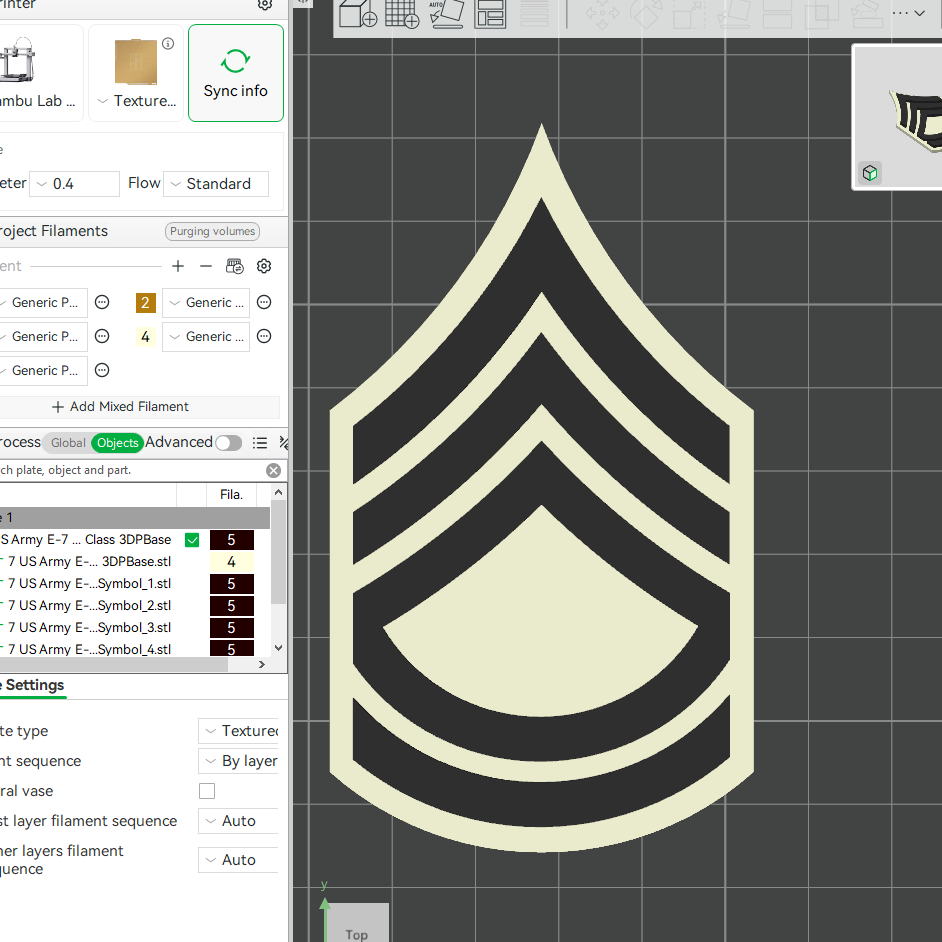942x942 pixels.
Task: Select the Class 3DPBase parent object row
Action: (x=85, y=539)
